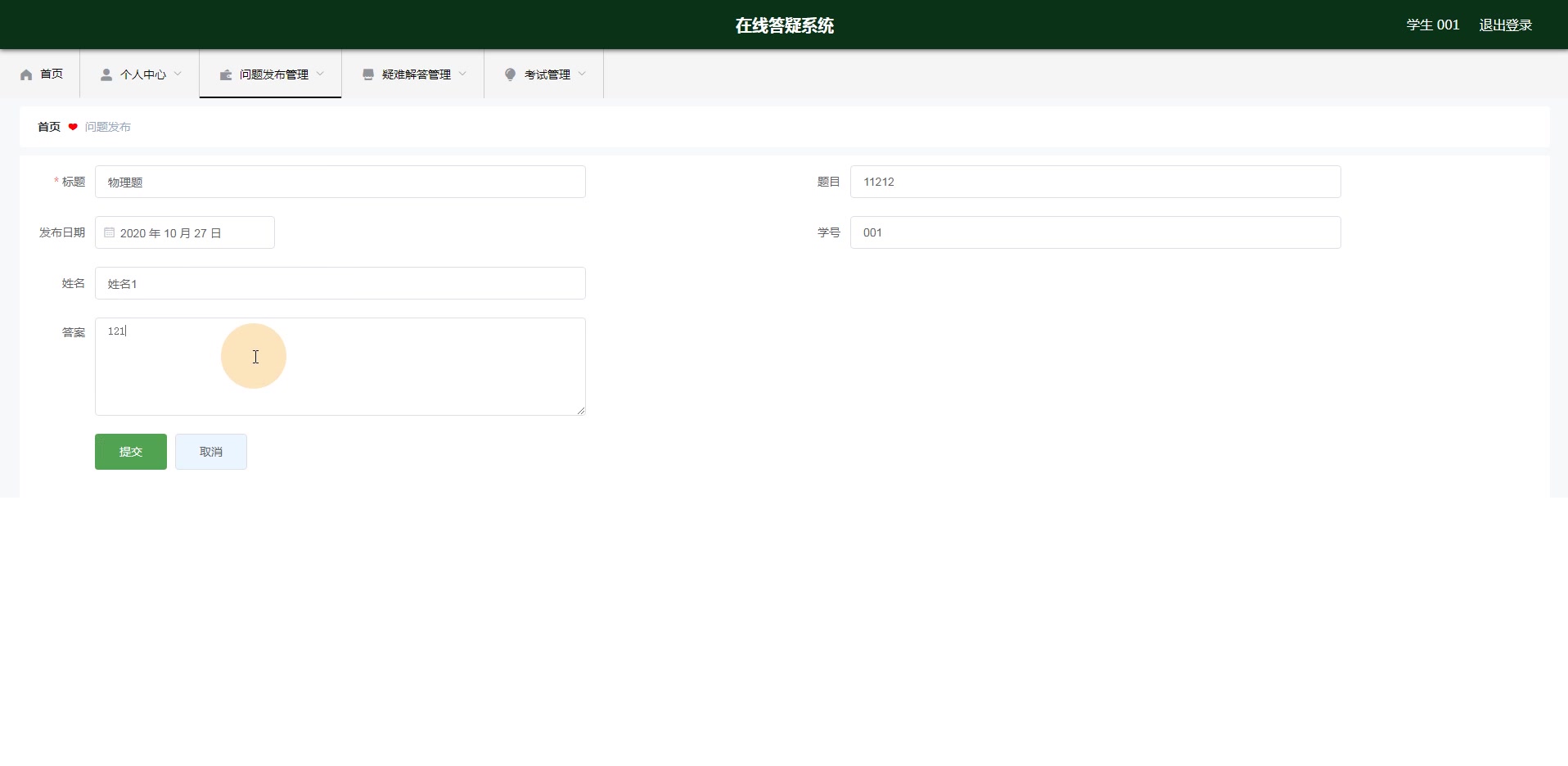Viewport: 1568px width, 766px height.
Task: Open the 问题发布管理 menu
Action: point(271,74)
